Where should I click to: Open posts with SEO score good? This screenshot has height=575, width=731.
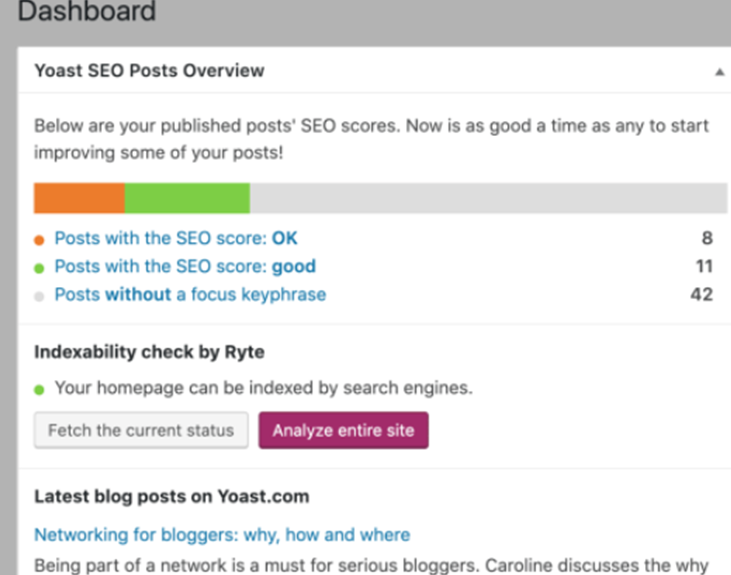pos(185,266)
